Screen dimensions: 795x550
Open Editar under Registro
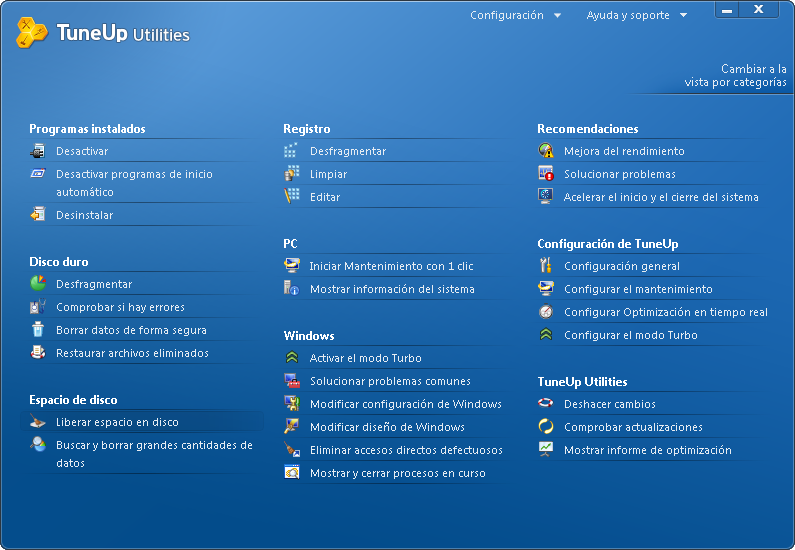(x=325, y=197)
